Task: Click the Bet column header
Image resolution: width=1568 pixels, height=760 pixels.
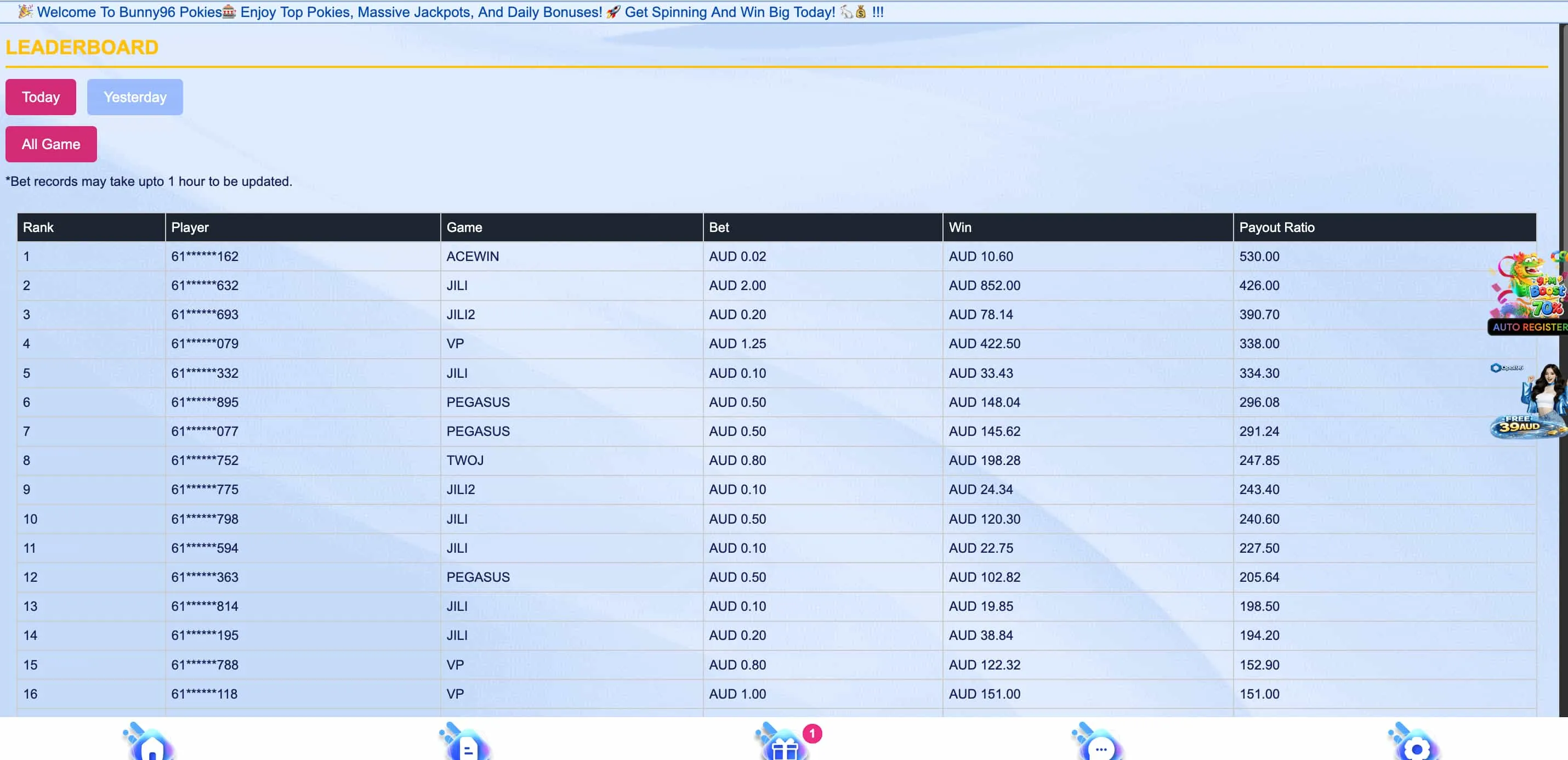Action: pyautogui.click(x=823, y=227)
